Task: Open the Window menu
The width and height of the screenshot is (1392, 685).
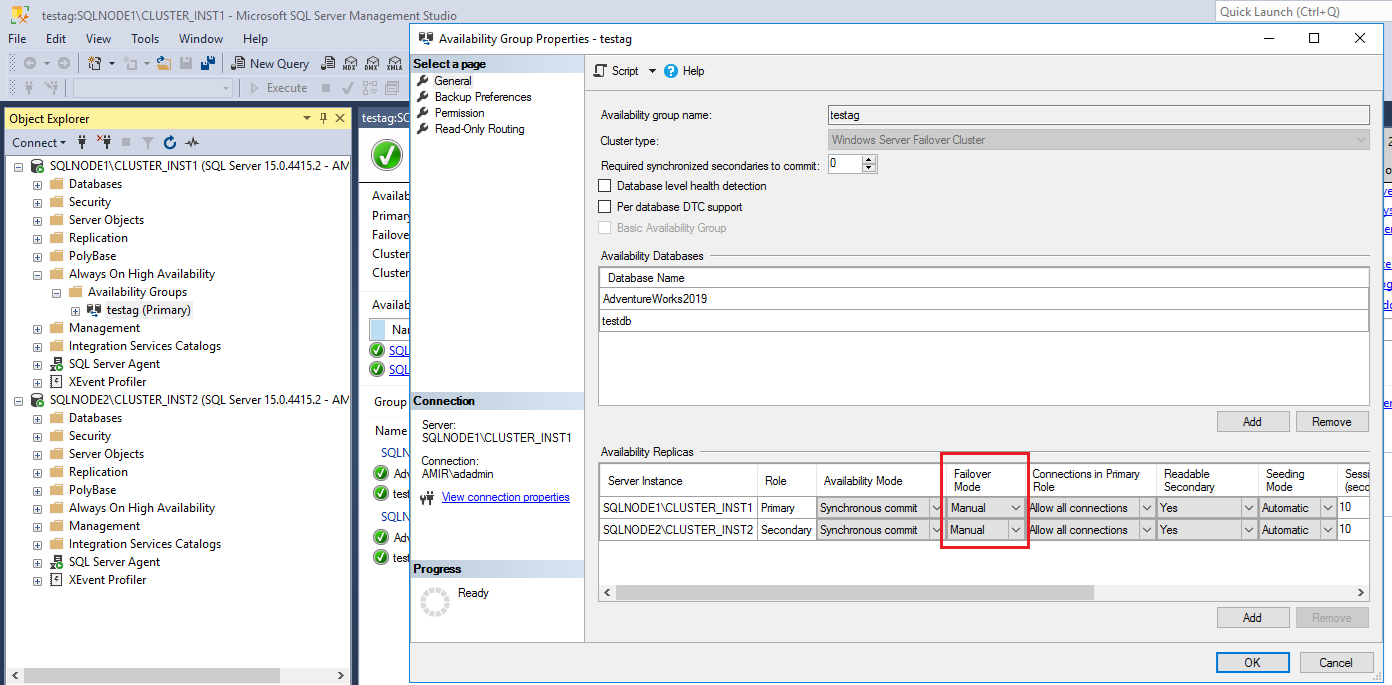Action: (201, 39)
